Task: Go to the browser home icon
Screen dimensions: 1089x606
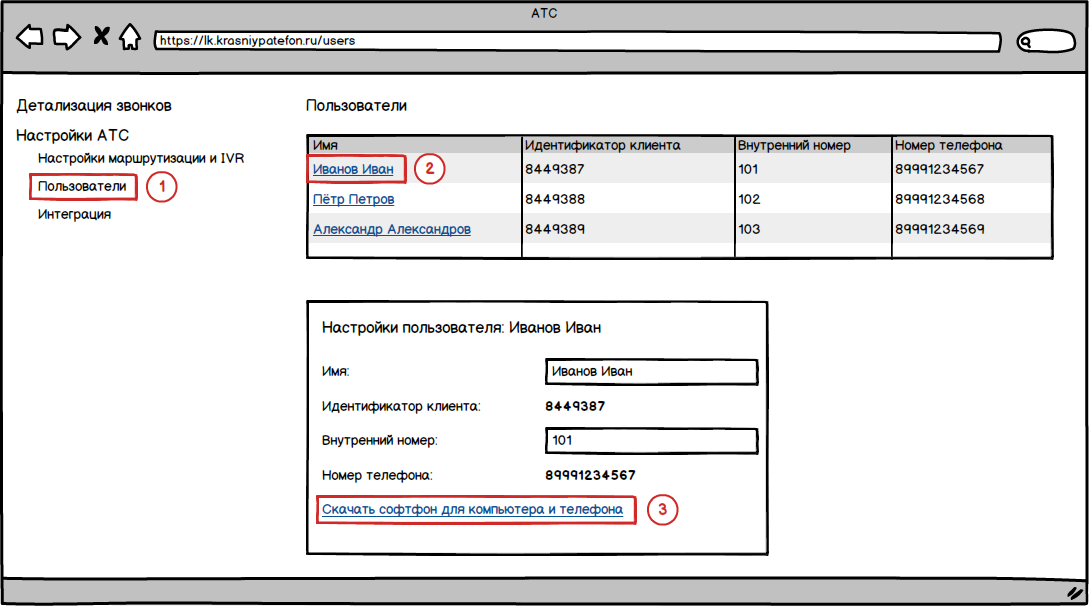Action: click(129, 38)
